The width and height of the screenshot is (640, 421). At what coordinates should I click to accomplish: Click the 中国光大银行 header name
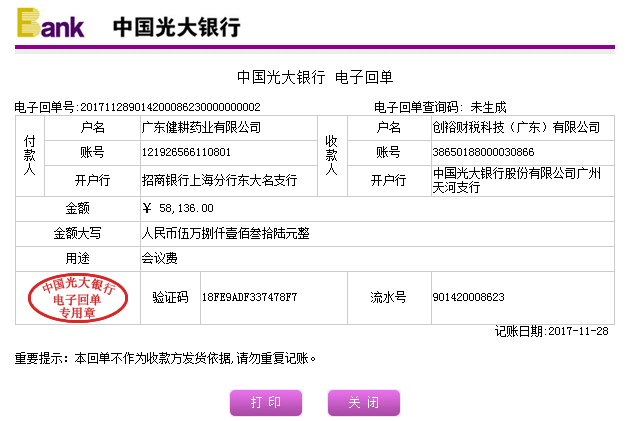point(176,27)
